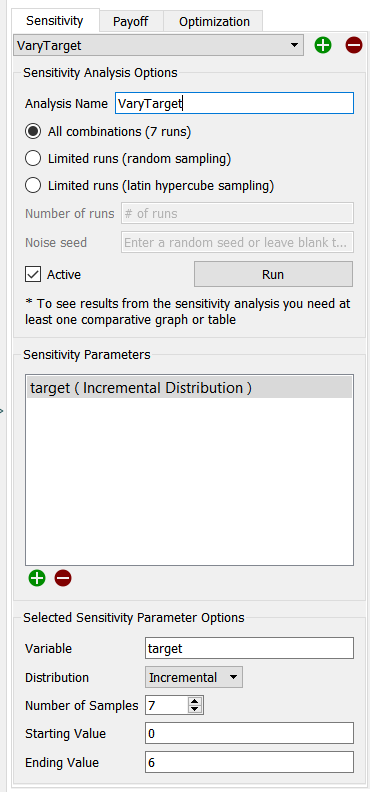Image resolution: width=371 pixels, height=792 pixels.
Task: Run the sensitivity analysis
Action: [x=273, y=275]
